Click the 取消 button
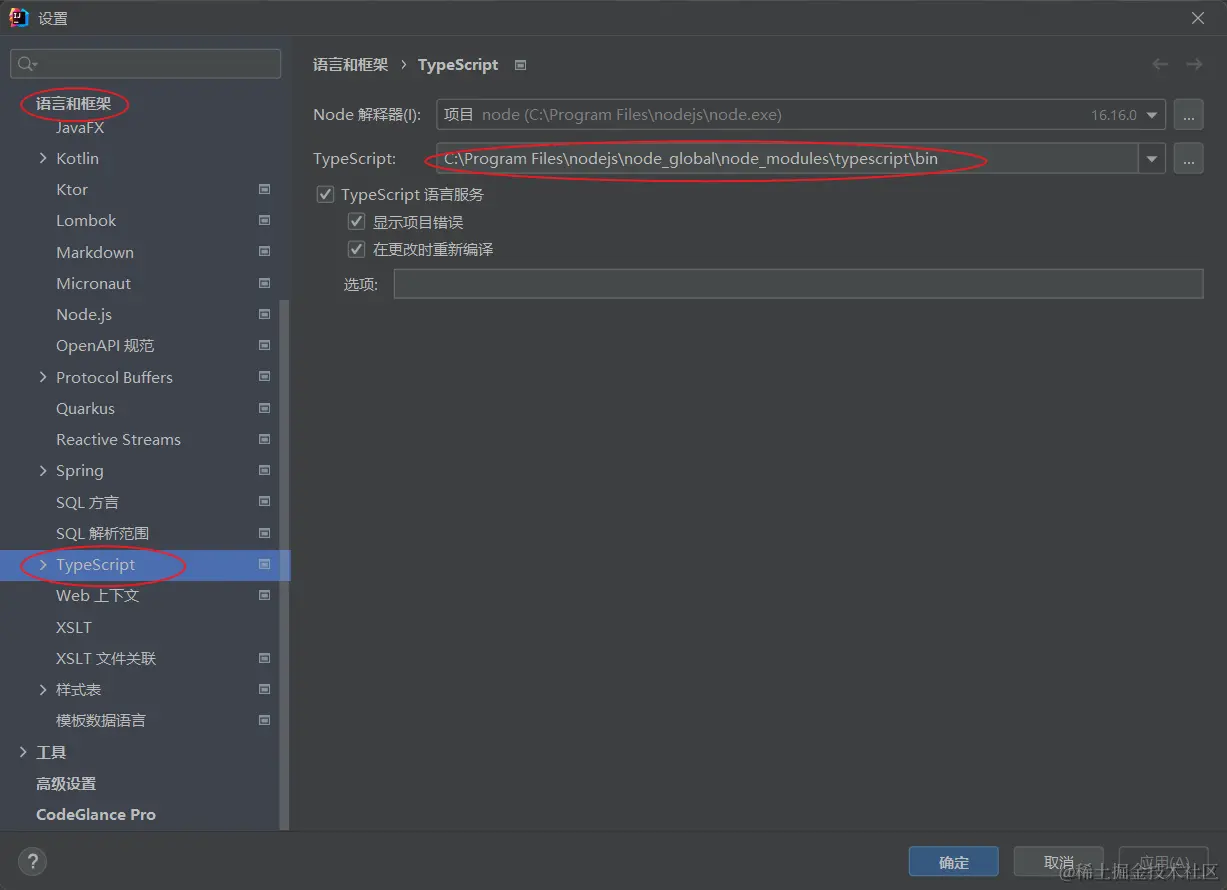This screenshot has width=1227, height=890. pyautogui.click(x=1058, y=862)
